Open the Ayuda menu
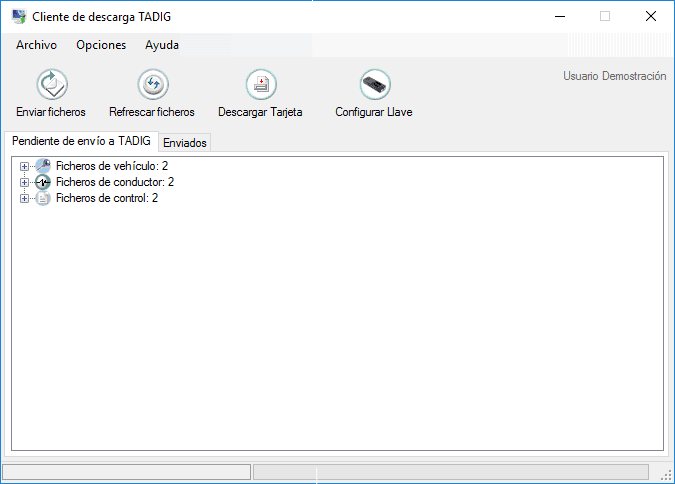Viewport: 675px width, 484px height. coord(162,45)
